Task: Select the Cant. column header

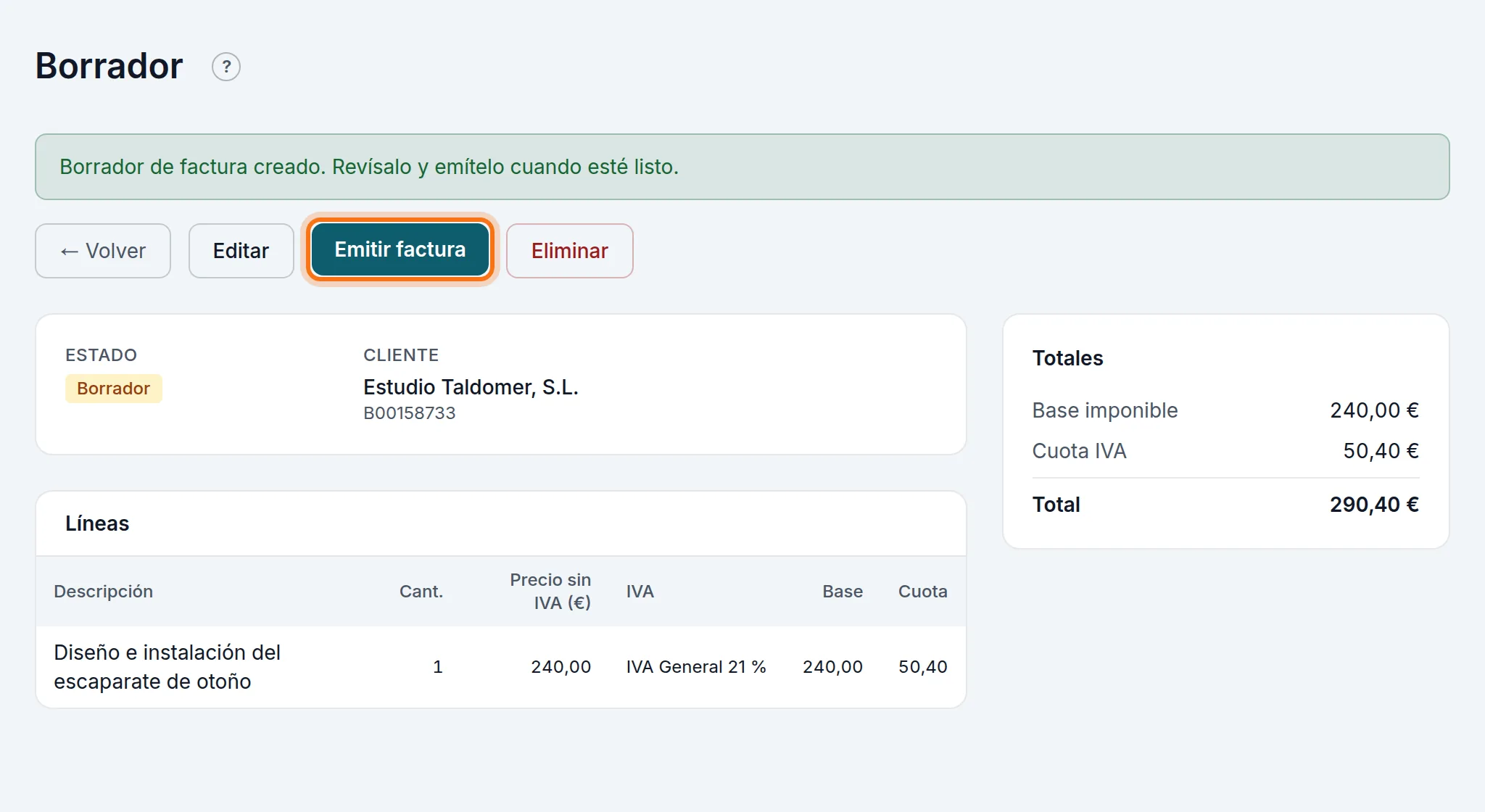Action: 421,592
